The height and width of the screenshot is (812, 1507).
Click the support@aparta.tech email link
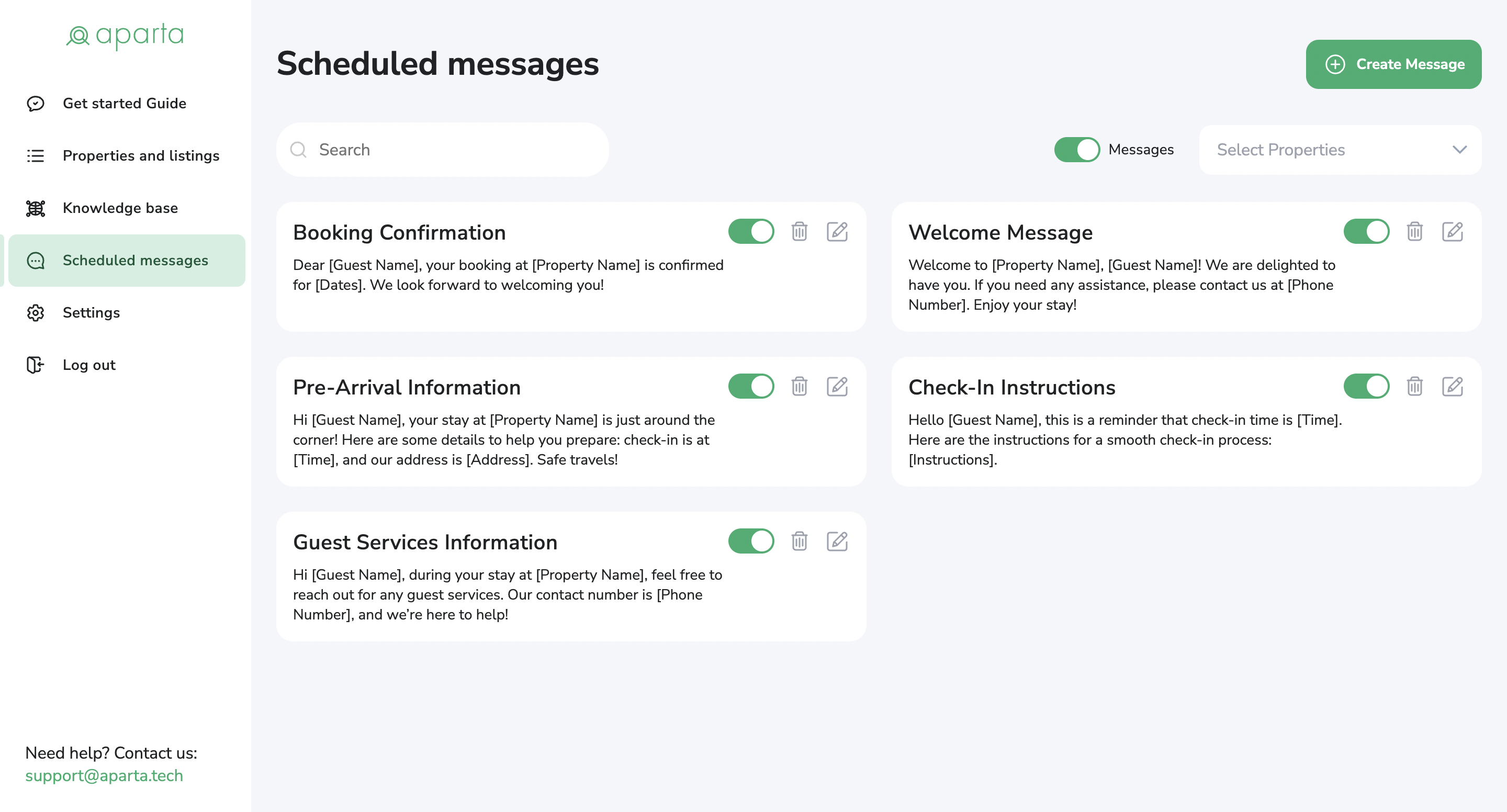click(104, 776)
